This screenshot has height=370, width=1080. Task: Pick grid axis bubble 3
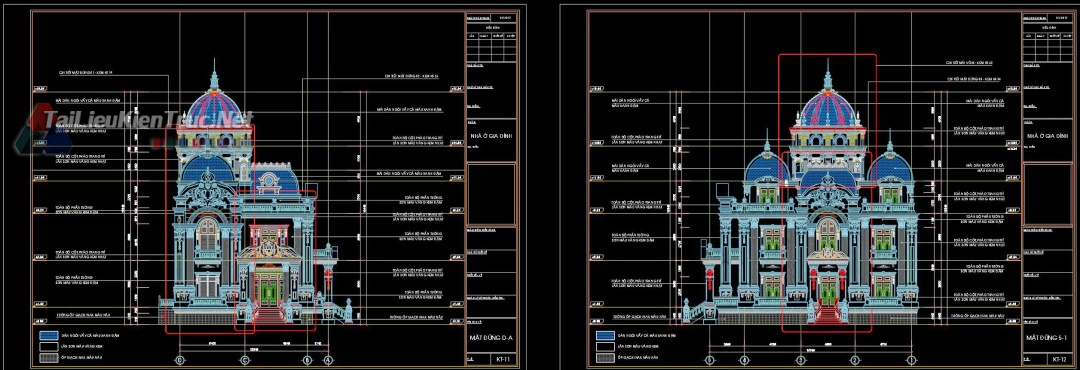coord(800,360)
